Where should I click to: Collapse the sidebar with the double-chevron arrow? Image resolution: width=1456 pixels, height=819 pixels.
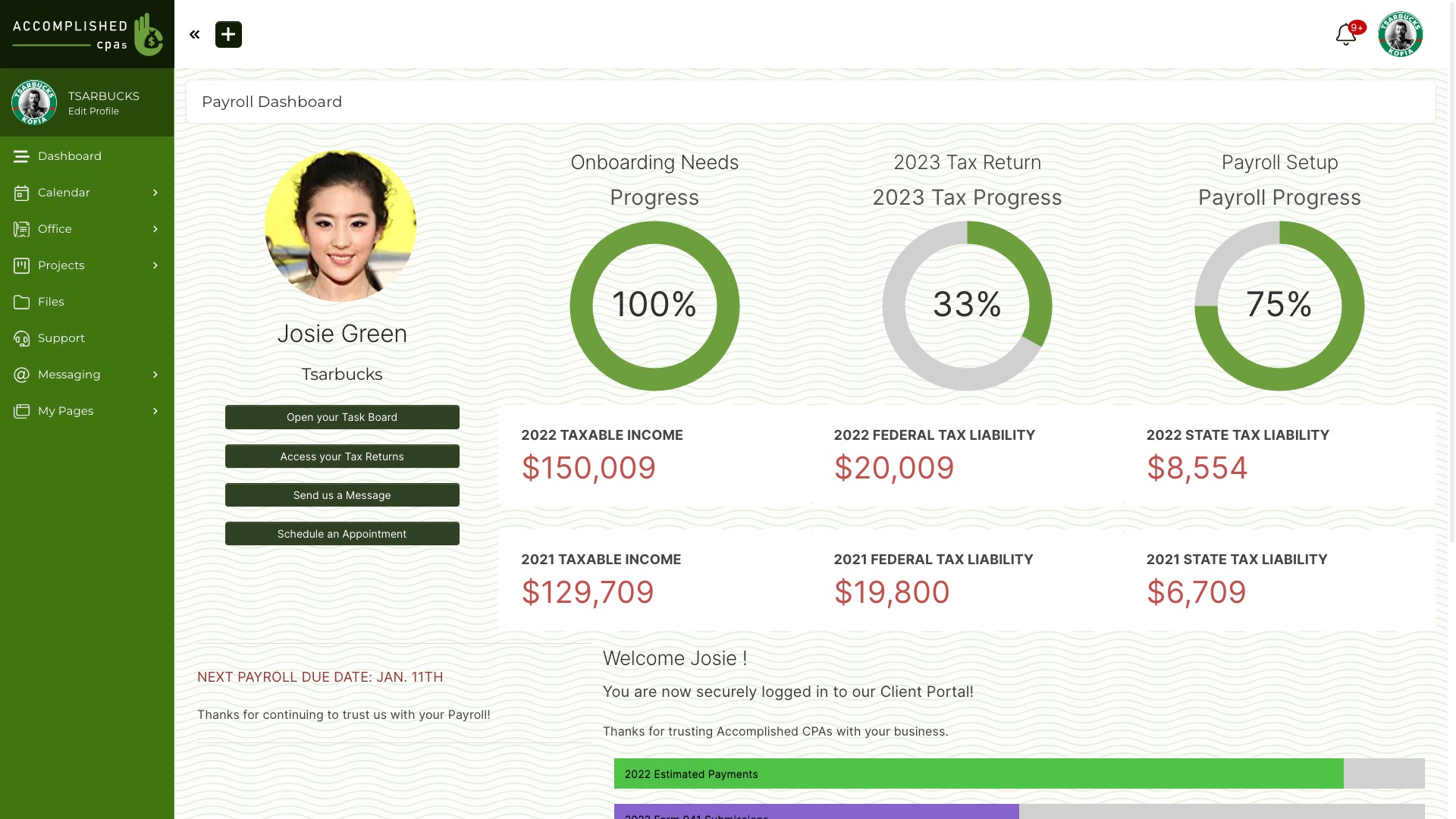coord(194,34)
